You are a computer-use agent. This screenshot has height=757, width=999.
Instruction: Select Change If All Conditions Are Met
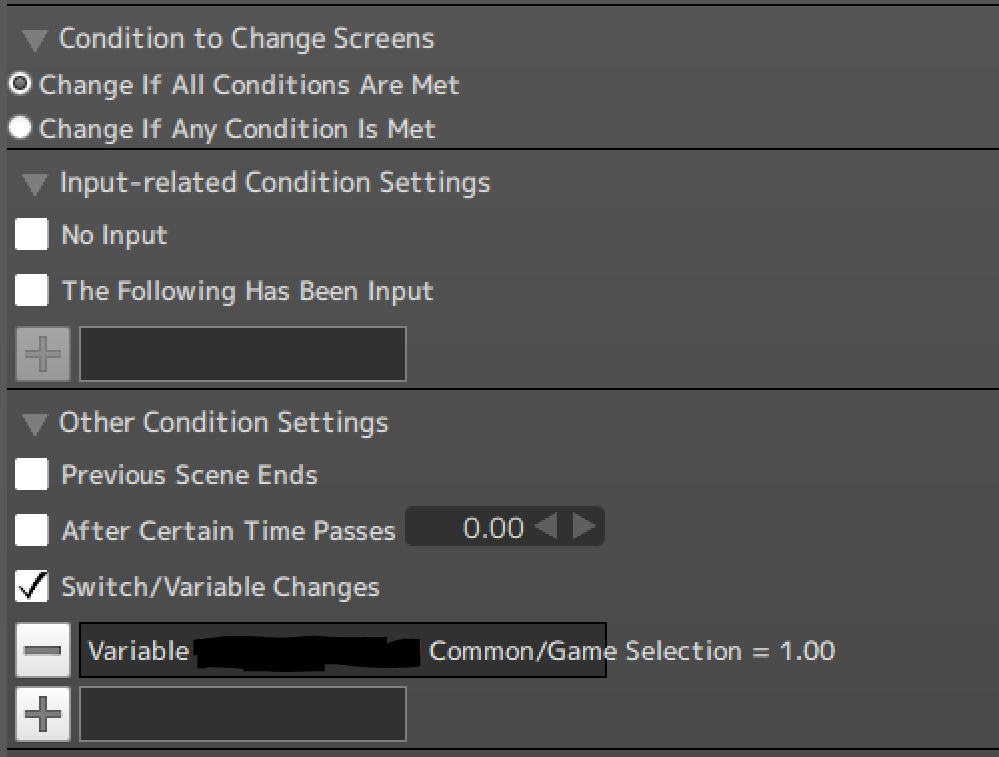(x=20, y=85)
